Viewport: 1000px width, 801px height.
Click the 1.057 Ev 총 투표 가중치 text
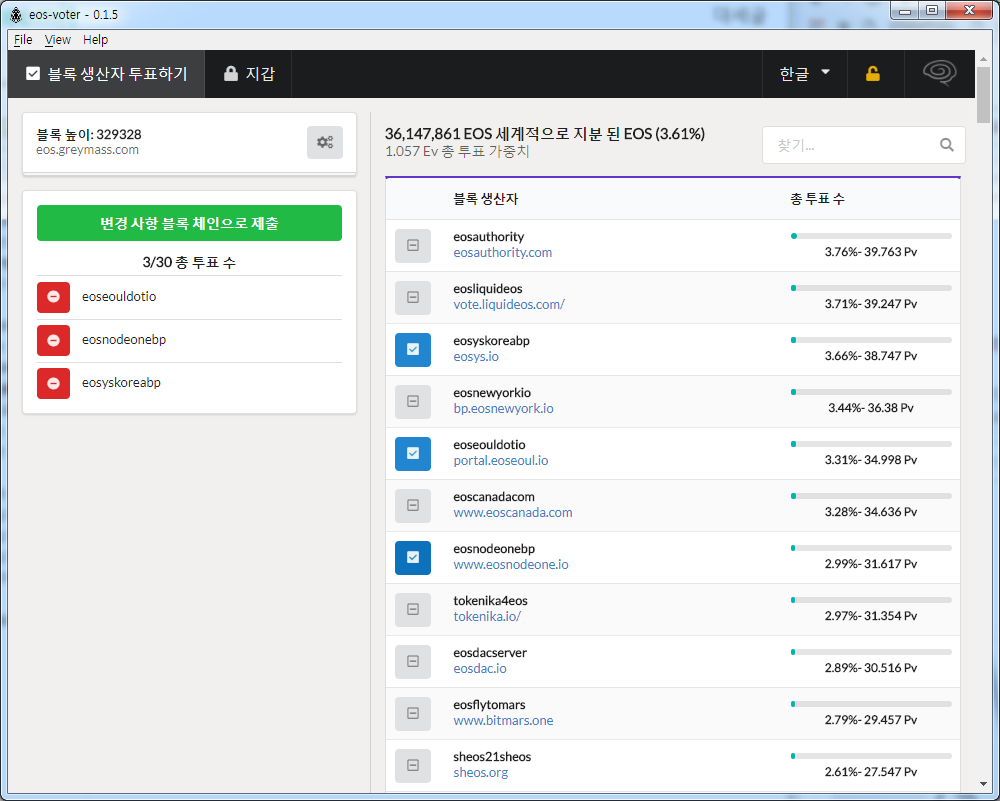pyautogui.click(x=457, y=152)
